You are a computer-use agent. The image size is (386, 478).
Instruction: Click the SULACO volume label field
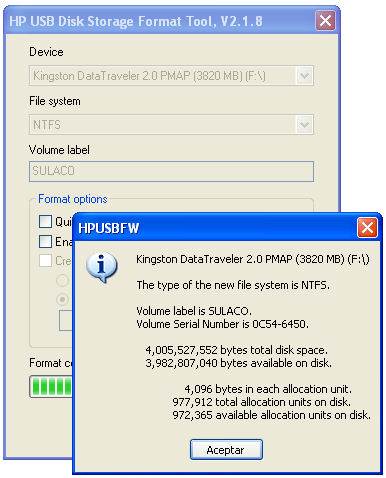(171, 172)
